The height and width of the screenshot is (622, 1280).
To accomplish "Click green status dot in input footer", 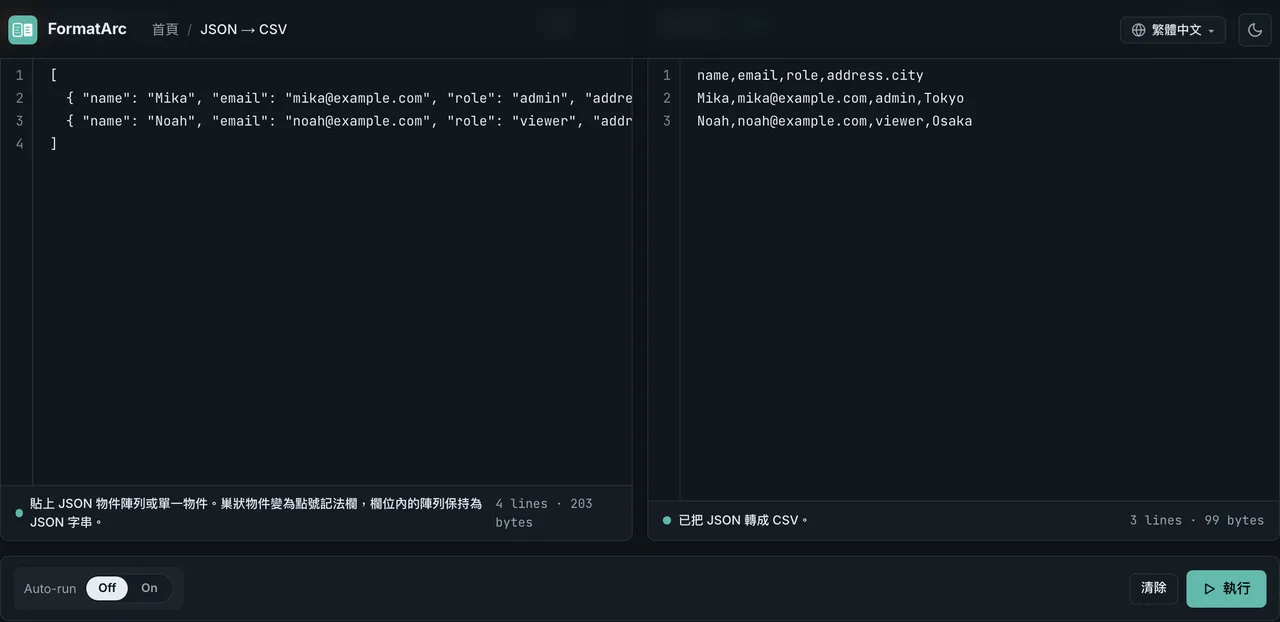I will point(19,513).
